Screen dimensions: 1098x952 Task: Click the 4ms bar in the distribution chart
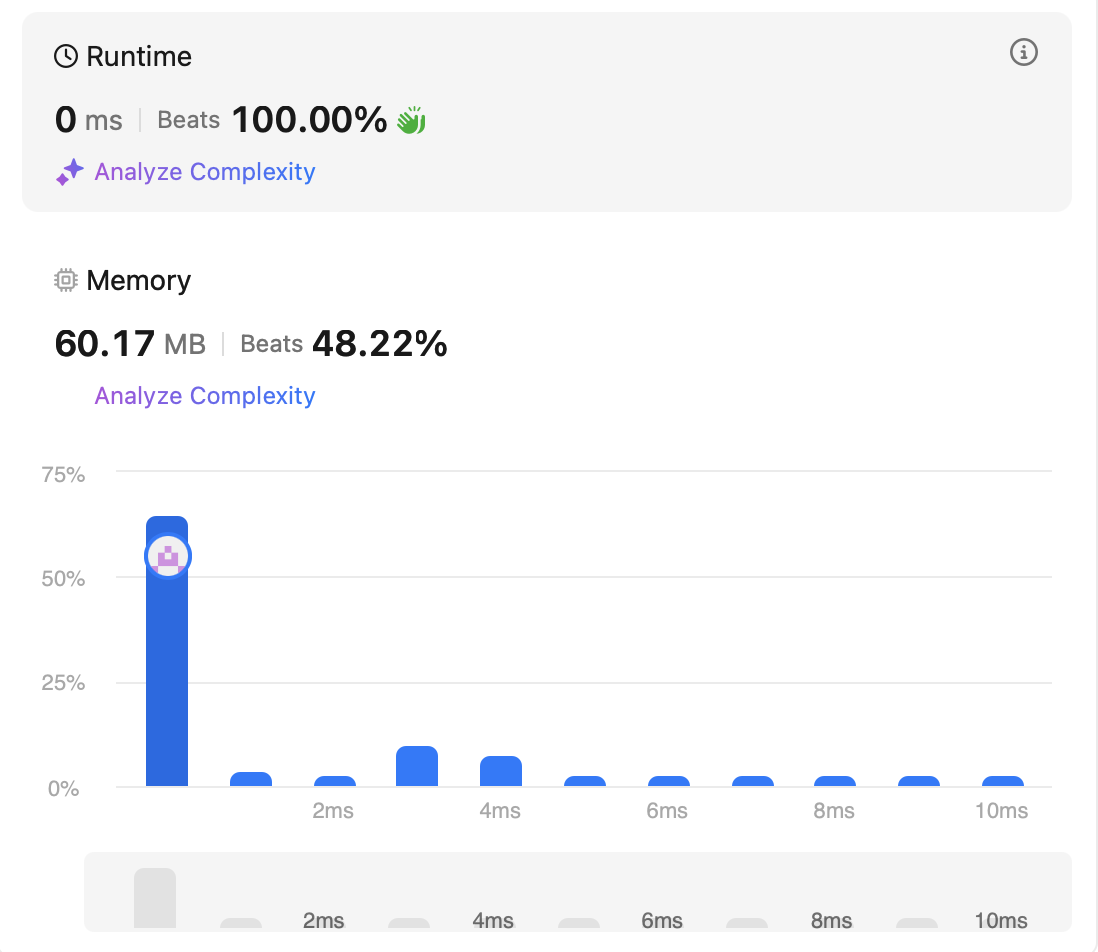point(500,772)
